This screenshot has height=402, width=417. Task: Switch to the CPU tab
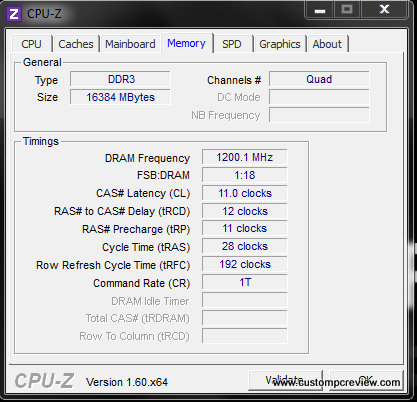(32, 44)
